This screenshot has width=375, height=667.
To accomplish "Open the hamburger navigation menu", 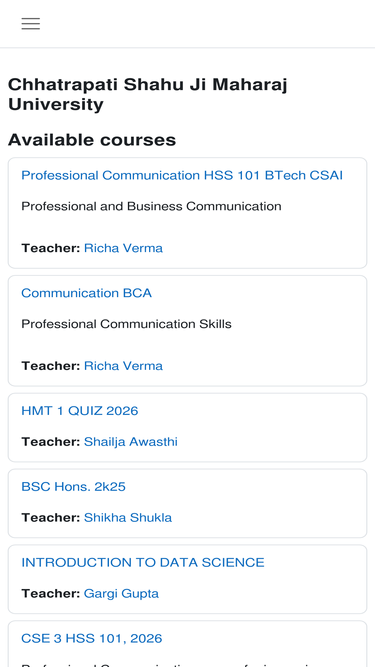I will pyautogui.click(x=31, y=23).
